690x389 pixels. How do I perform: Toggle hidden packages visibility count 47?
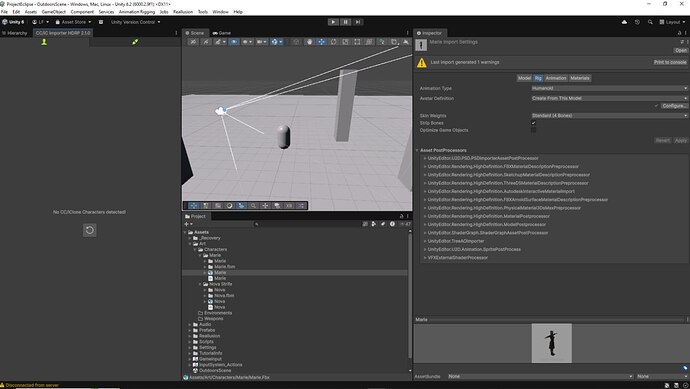click(x=405, y=224)
